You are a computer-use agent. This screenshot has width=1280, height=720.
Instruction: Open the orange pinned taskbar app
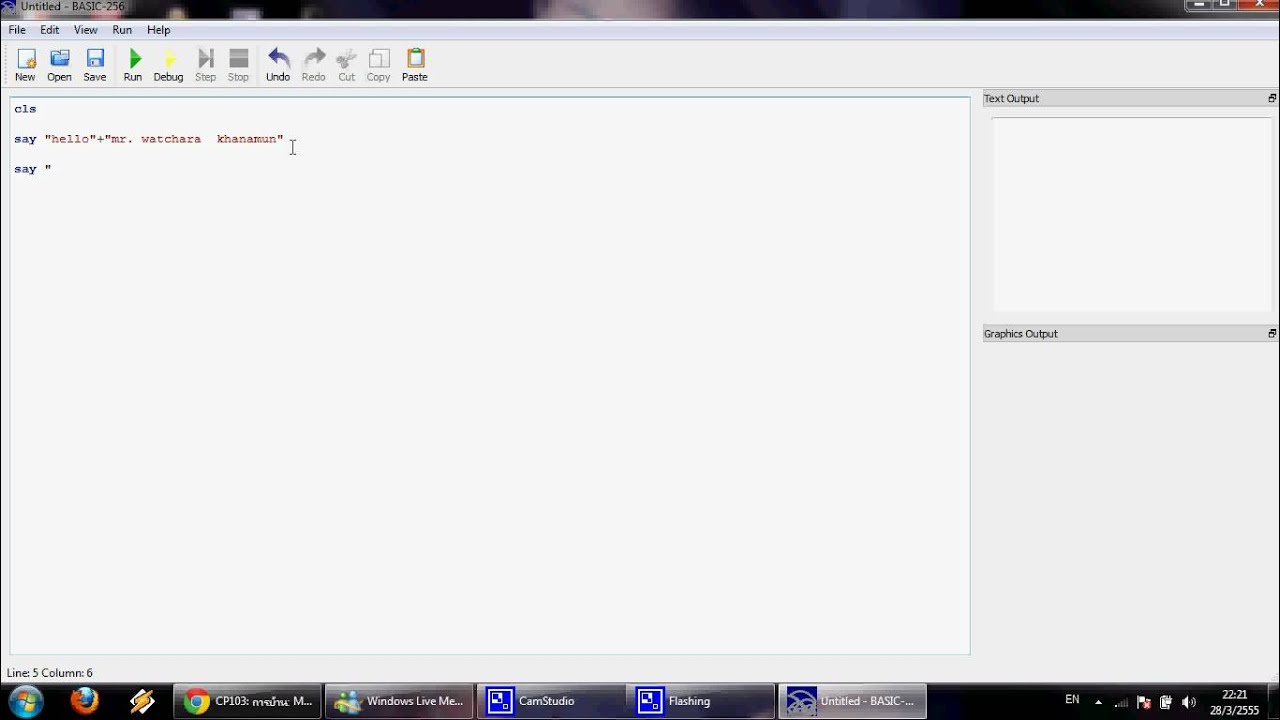pyautogui.click(x=142, y=701)
